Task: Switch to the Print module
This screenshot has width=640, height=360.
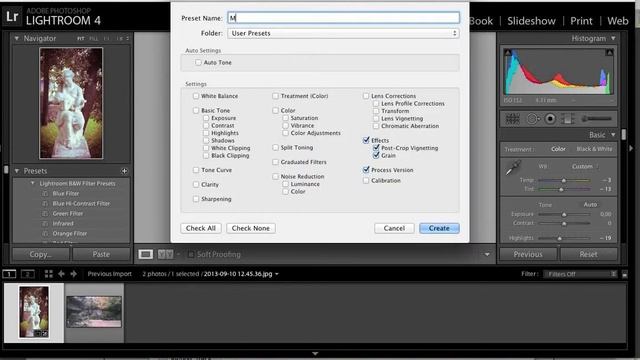Action: [x=581, y=21]
